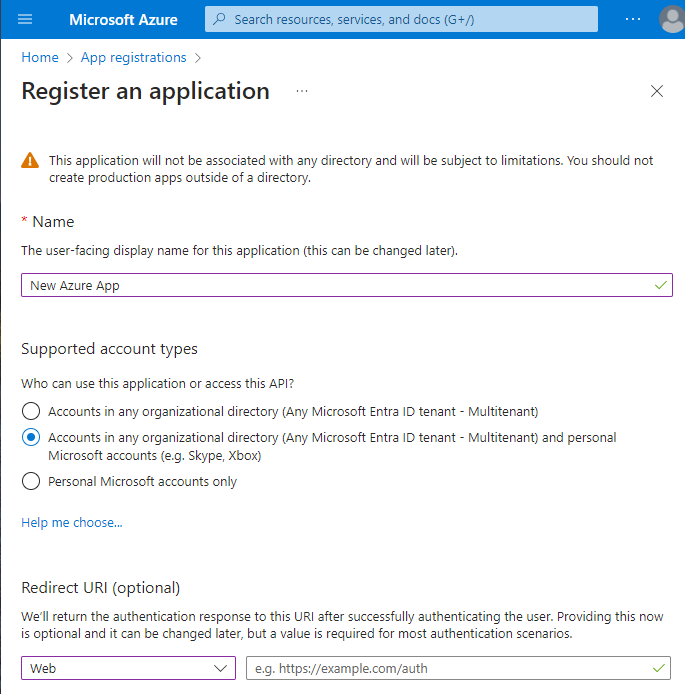The width and height of the screenshot is (685, 694).
Task: Click the red asterisk Name label
Action: (x=48, y=222)
